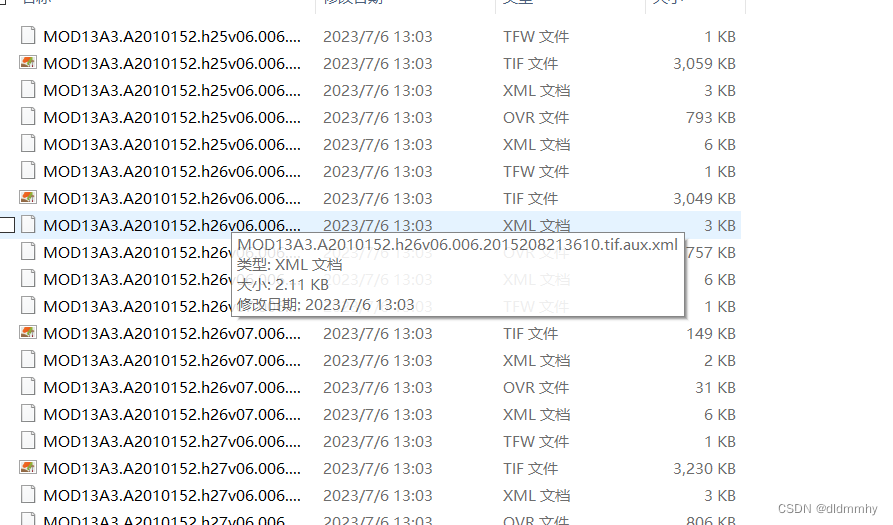The height and width of the screenshot is (525, 893).
Task: Click the image icon of the 3,049 KB TIF file
Action: pyautogui.click(x=28, y=198)
